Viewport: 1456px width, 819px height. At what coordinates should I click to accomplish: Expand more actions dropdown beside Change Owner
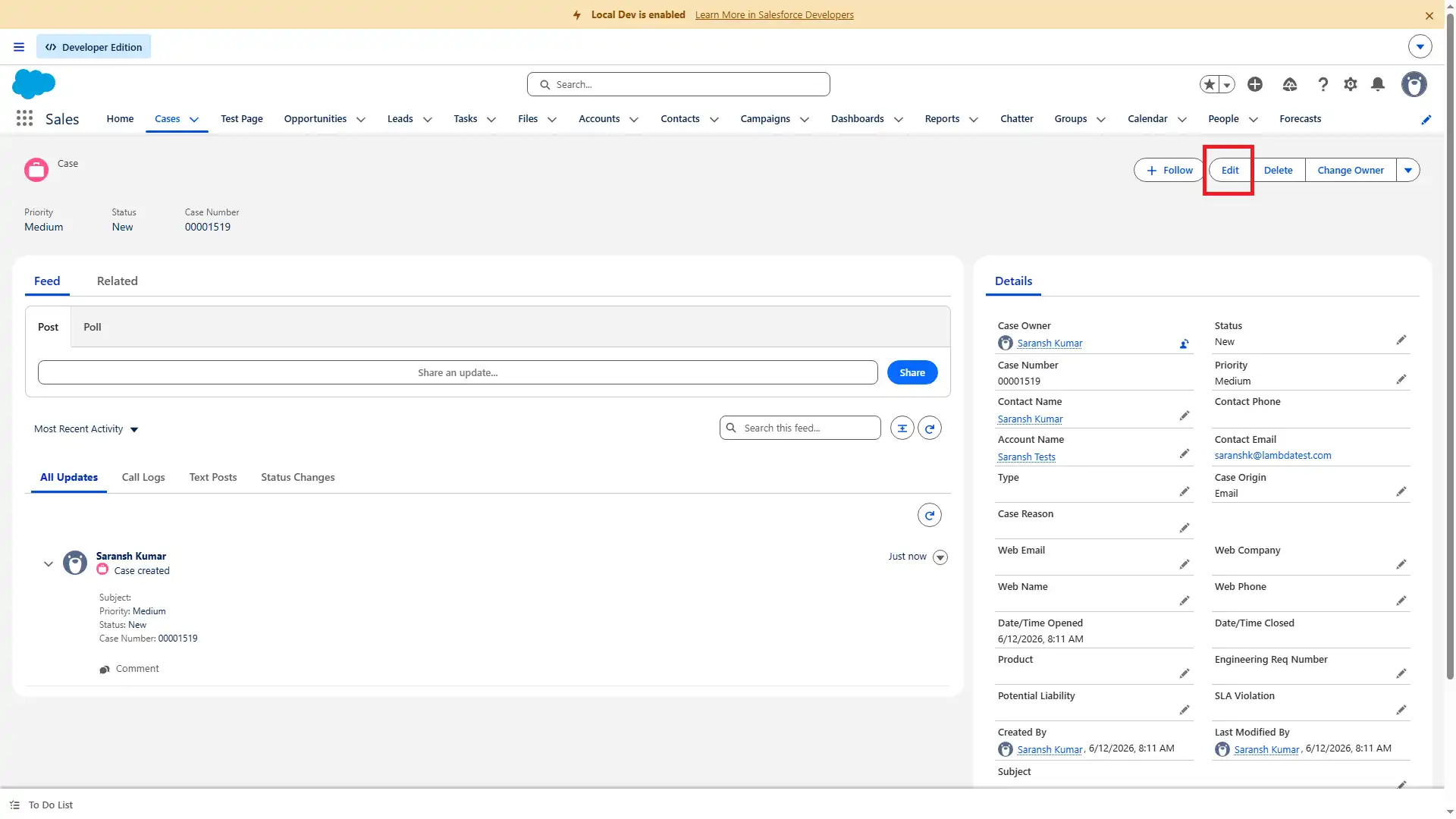(x=1408, y=171)
